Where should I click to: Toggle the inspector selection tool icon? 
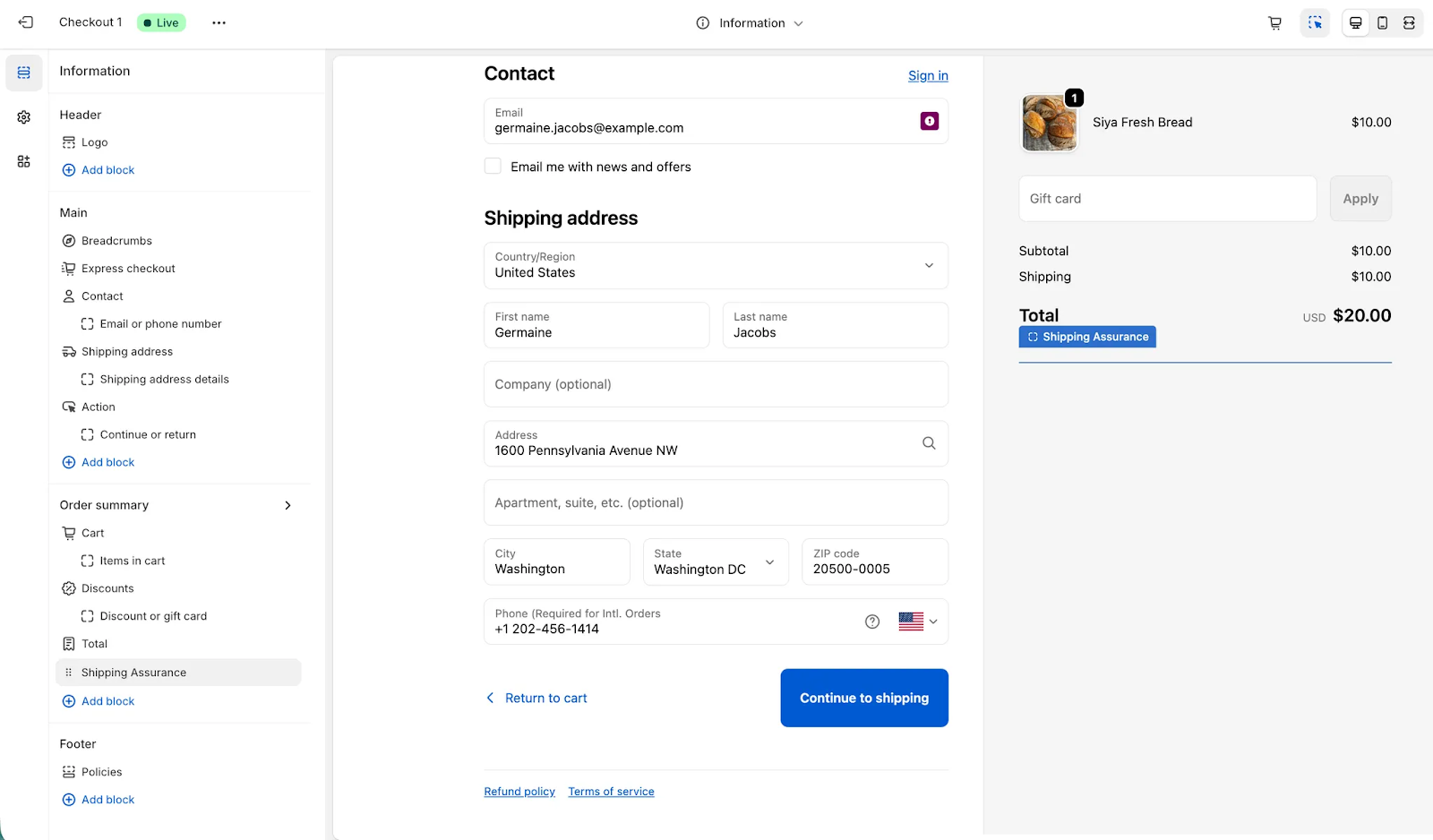pos(1314,23)
